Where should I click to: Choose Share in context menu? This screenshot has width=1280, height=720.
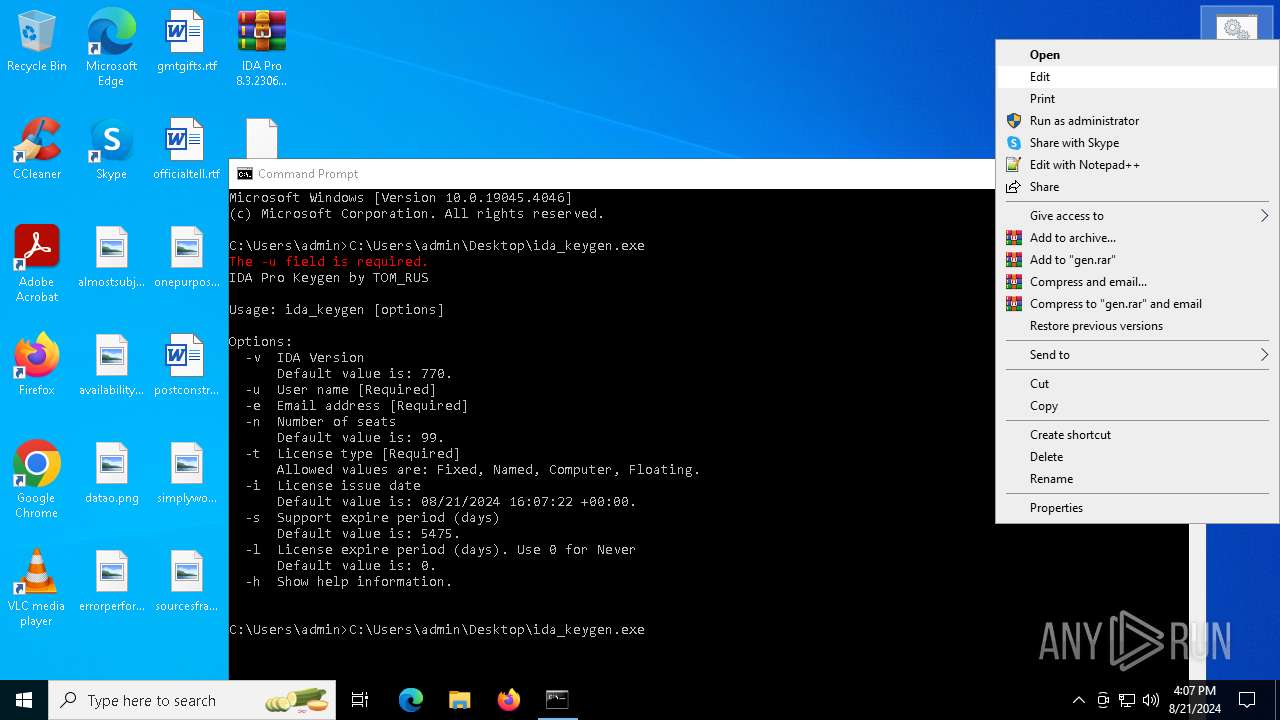pyautogui.click(x=1137, y=187)
